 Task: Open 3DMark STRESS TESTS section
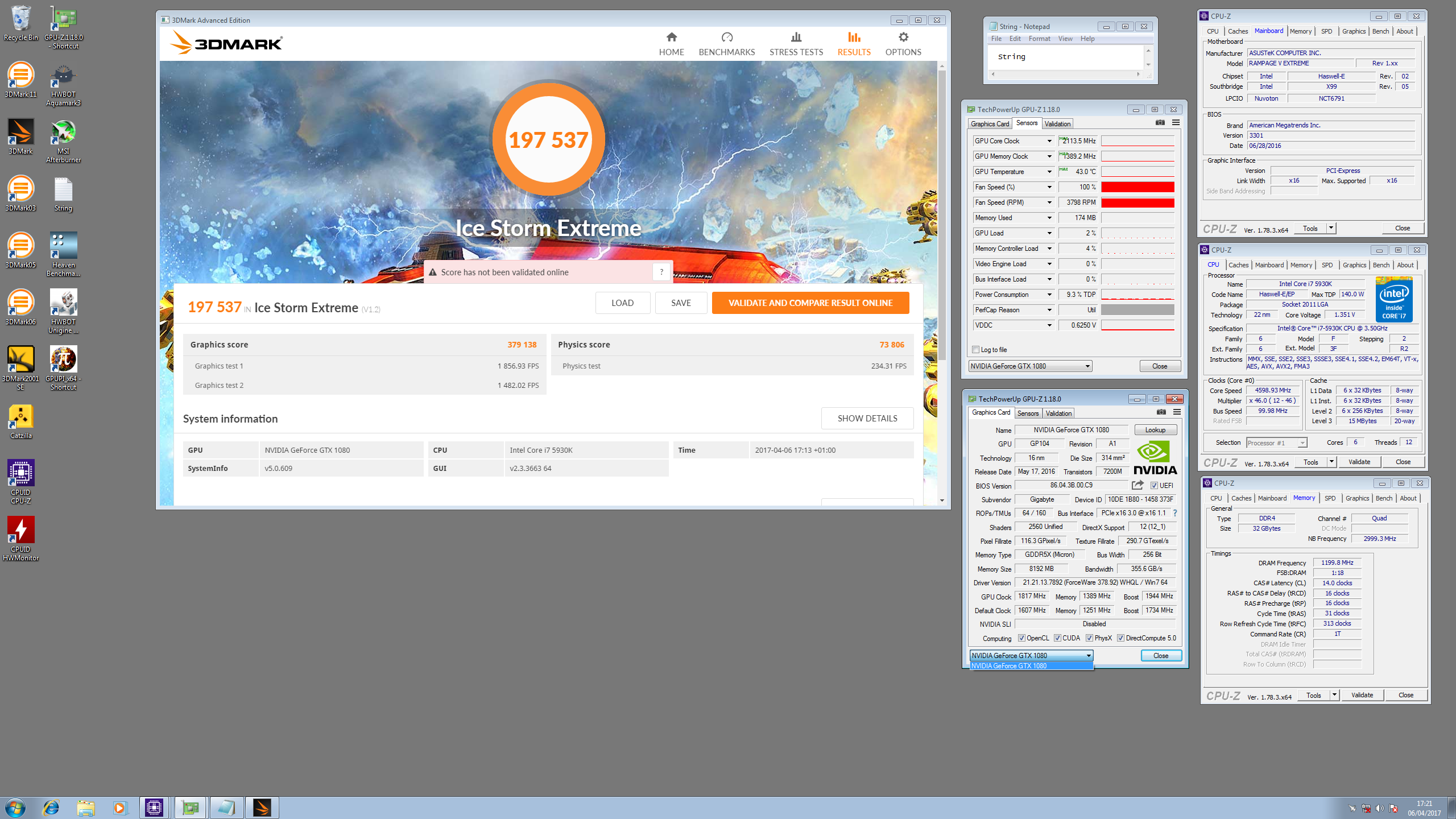pyautogui.click(x=796, y=44)
